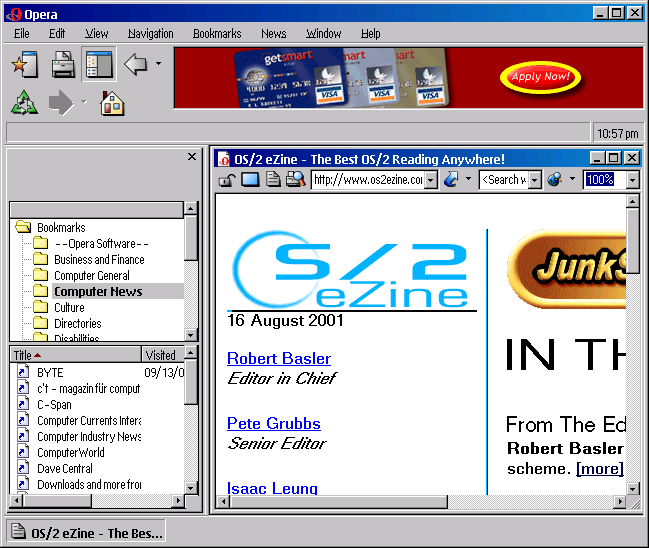The width and height of the screenshot is (649, 548).
Task: Open the View menu
Action: (97, 34)
